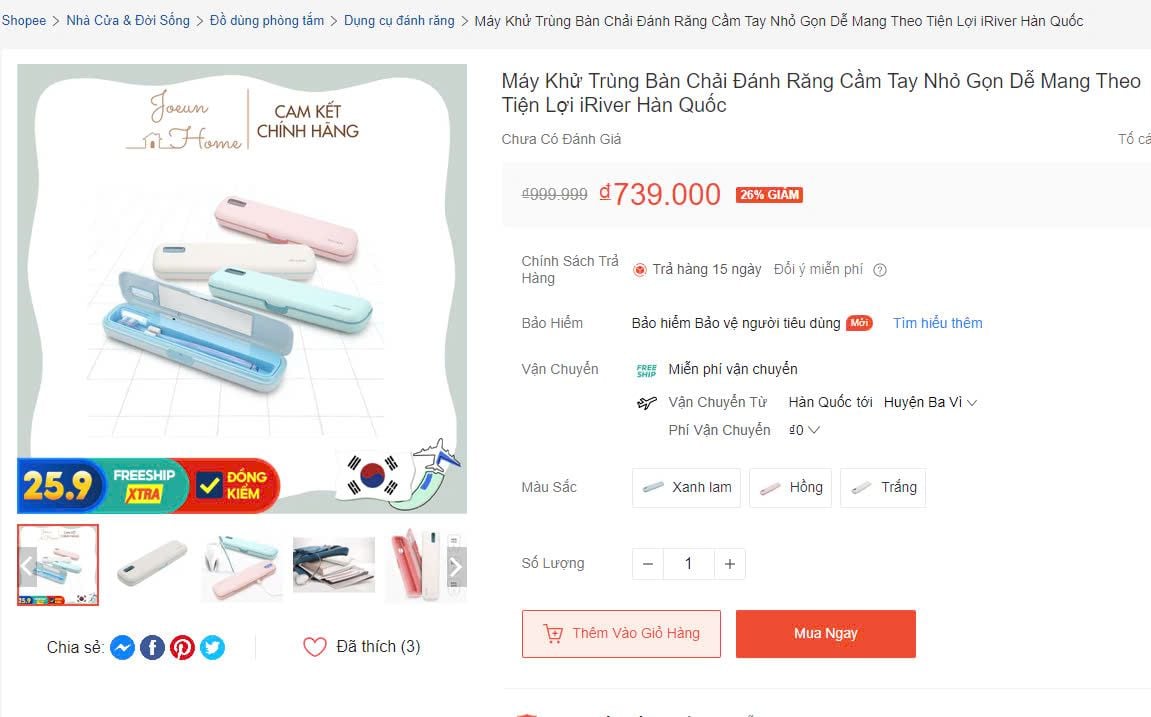
Task: Share product on Facebook icon
Action: [x=152, y=647]
